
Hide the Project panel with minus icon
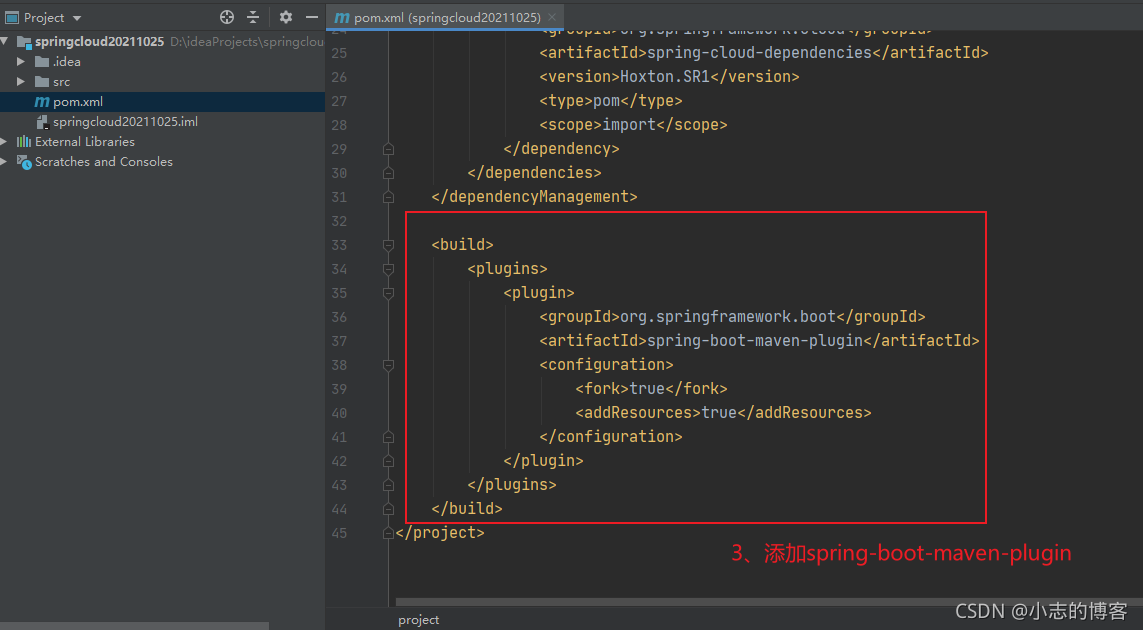(312, 17)
